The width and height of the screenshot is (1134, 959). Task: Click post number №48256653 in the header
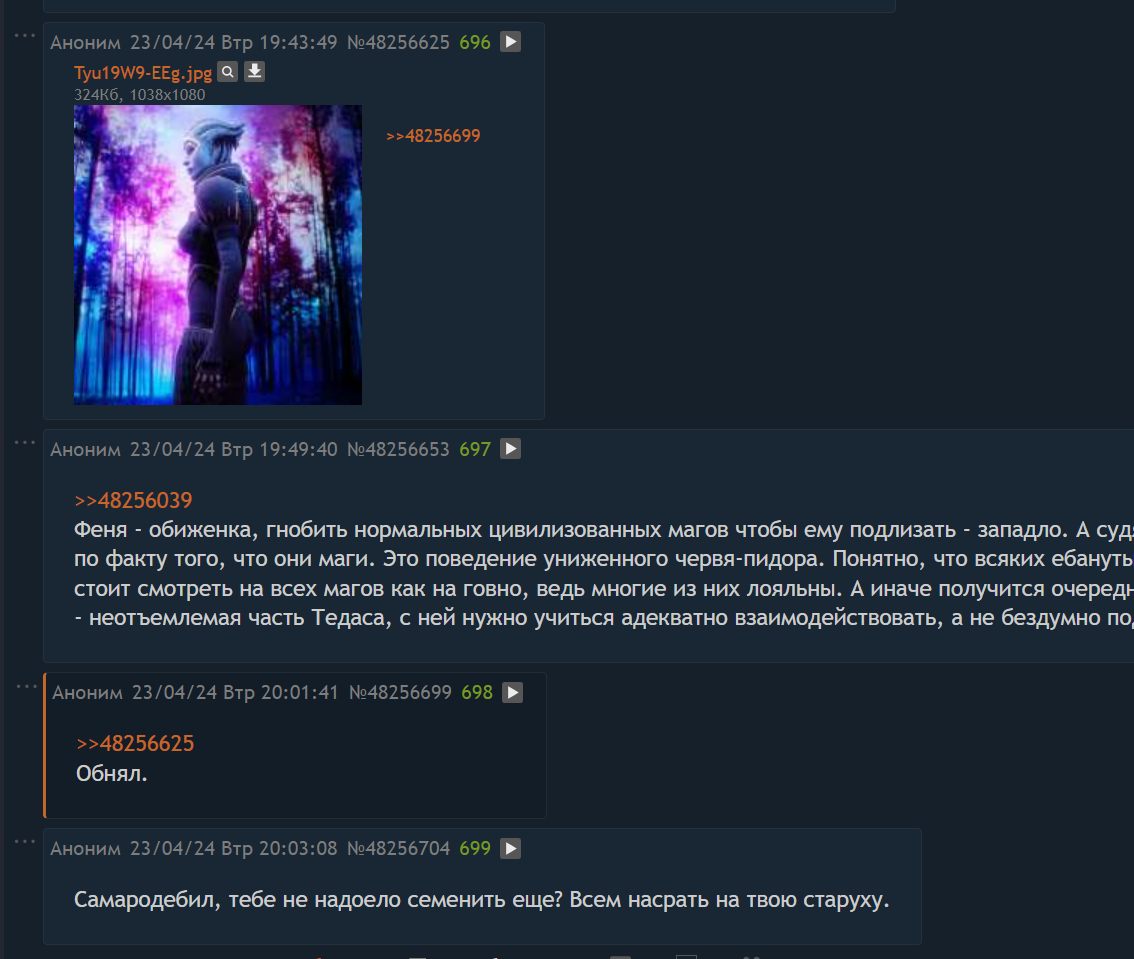(398, 450)
